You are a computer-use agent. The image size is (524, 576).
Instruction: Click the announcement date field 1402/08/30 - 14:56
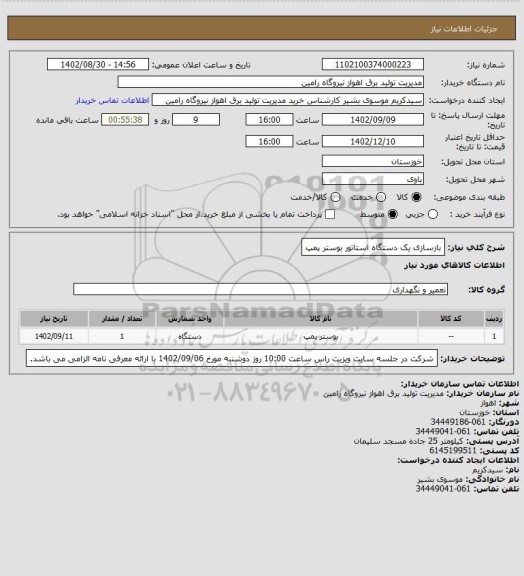click(x=98, y=65)
